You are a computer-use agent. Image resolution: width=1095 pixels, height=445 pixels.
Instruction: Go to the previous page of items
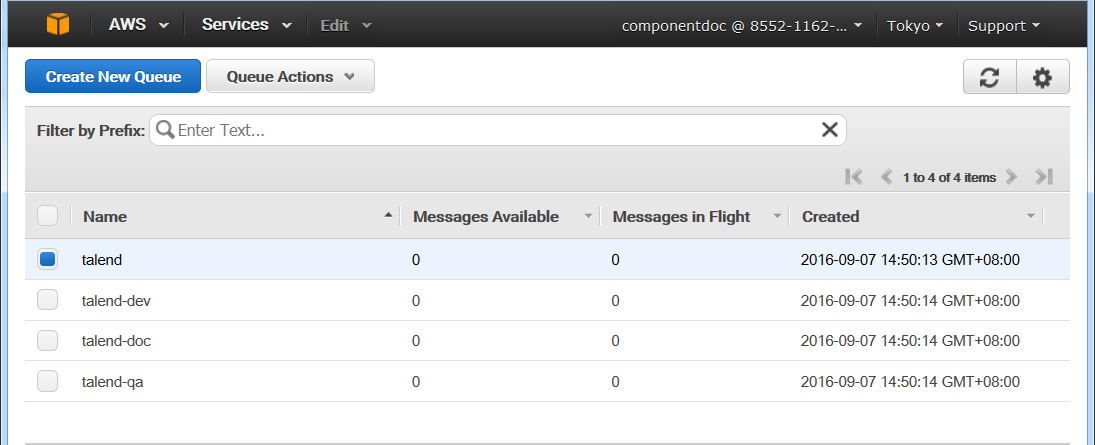(x=886, y=177)
